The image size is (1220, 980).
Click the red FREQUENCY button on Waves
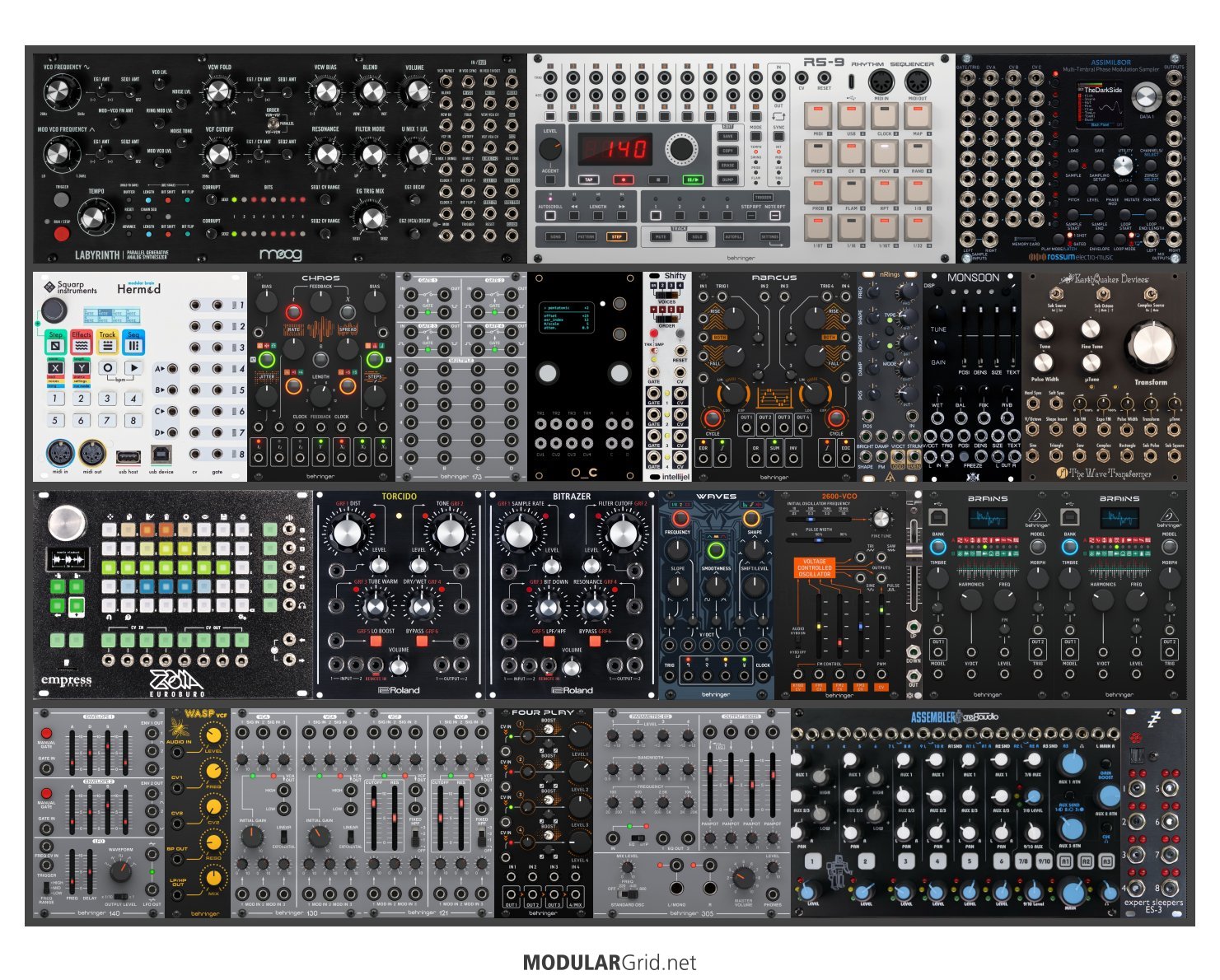coord(680,518)
